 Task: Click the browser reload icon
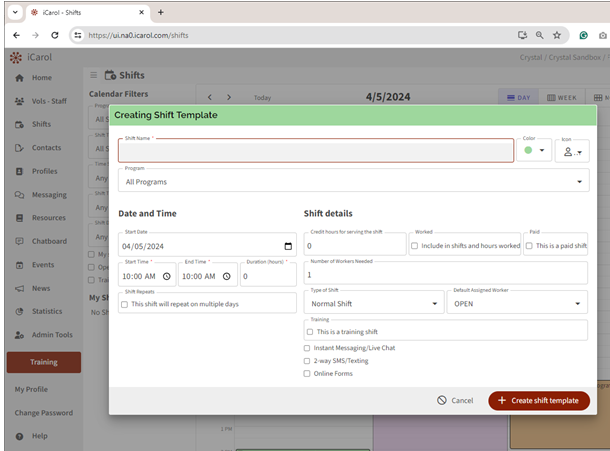[54, 34]
